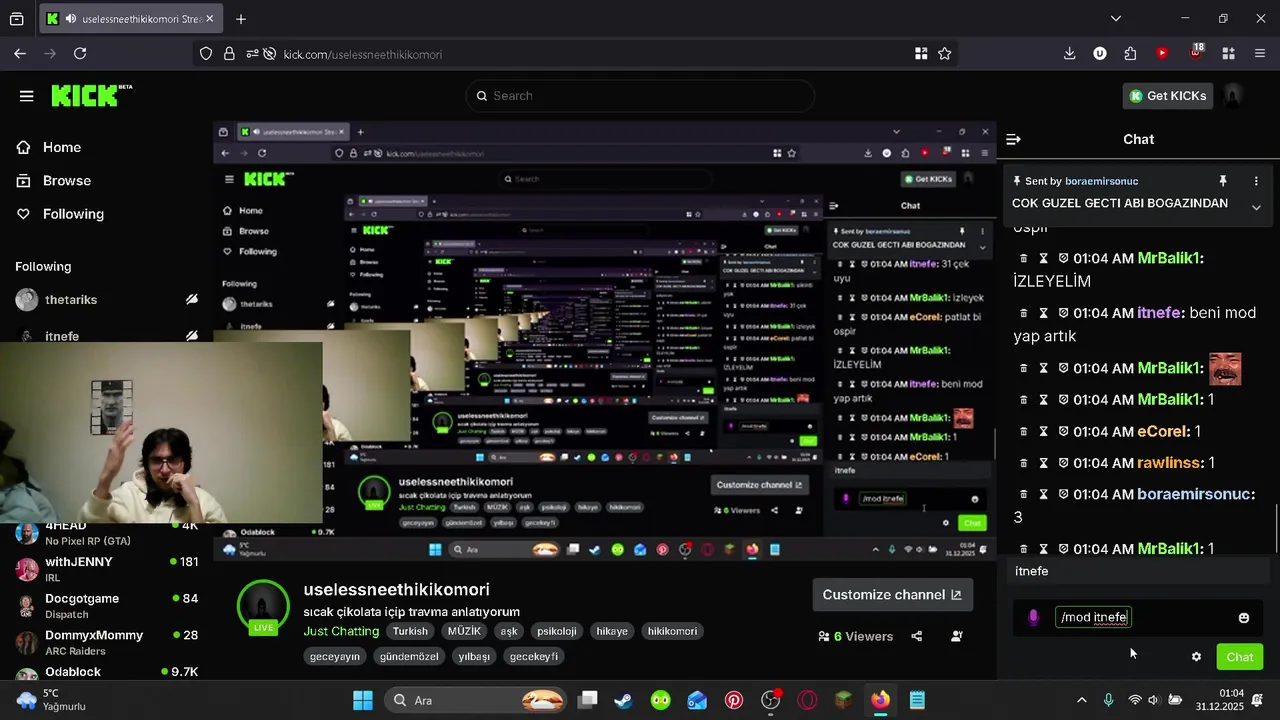1280x720 pixels.
Task: Open Firefox tracking protection shield
Action: point(206,54)
